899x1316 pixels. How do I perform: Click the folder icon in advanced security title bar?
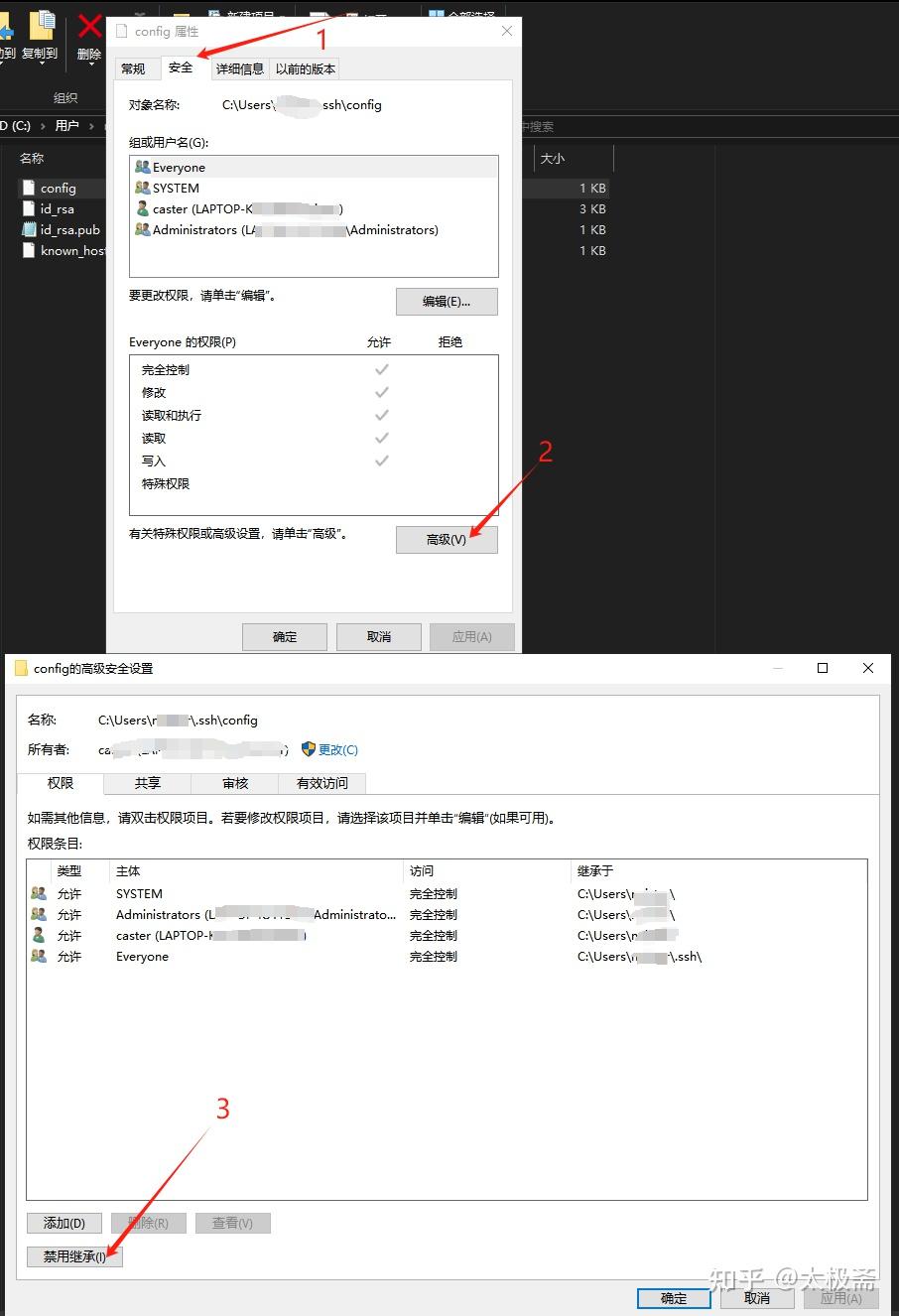[21, 668]
